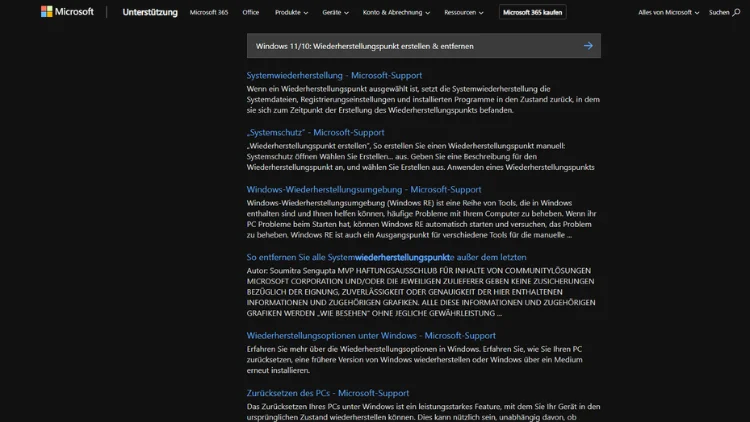Click text starting '„Wiederherstellungspunkt erstellen", So erstellen'
Image resolution: width=750 pixels, height=422 pixels.
point(421,156)
